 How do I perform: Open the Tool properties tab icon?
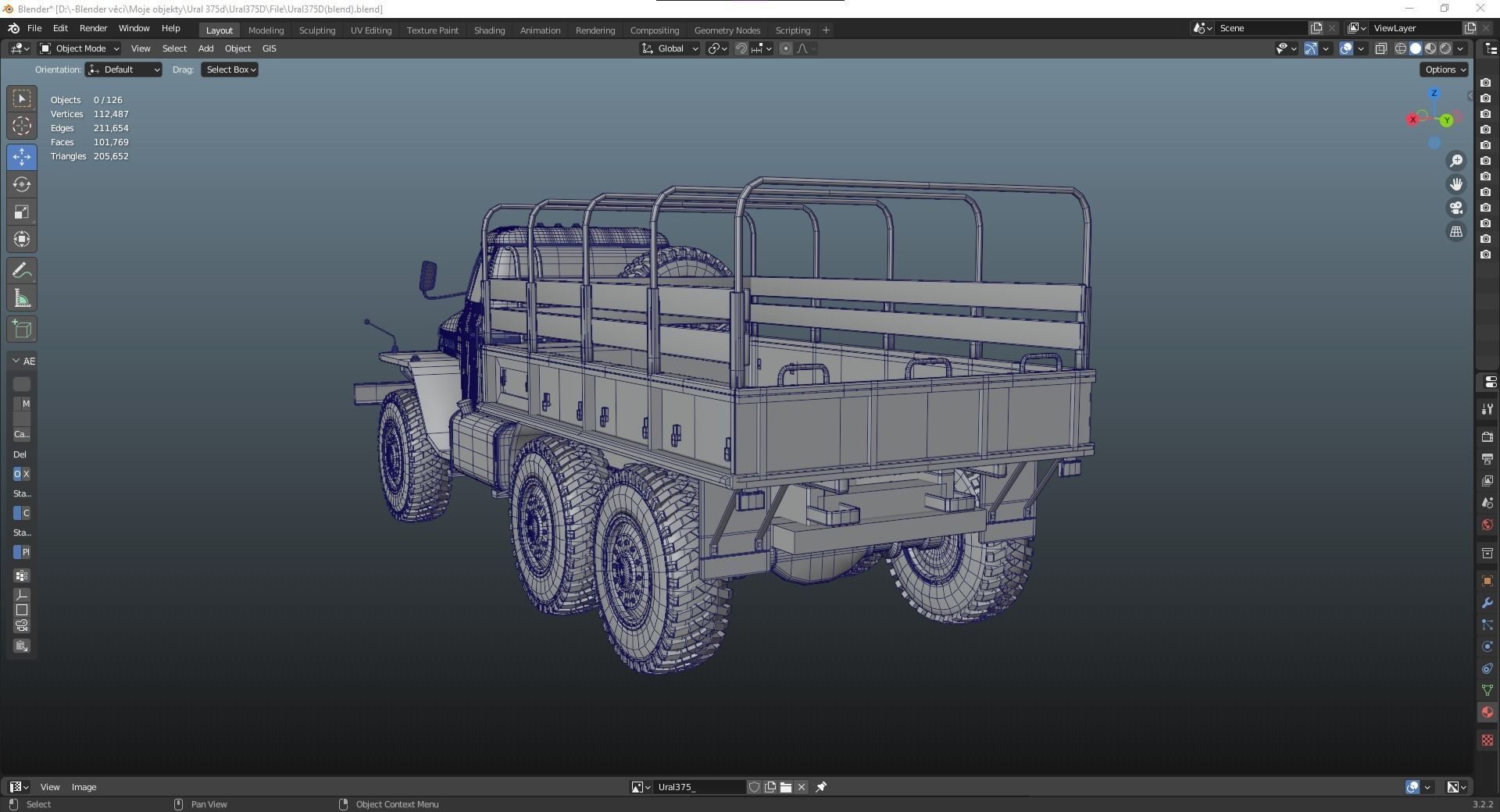(x=1487, y=409)
